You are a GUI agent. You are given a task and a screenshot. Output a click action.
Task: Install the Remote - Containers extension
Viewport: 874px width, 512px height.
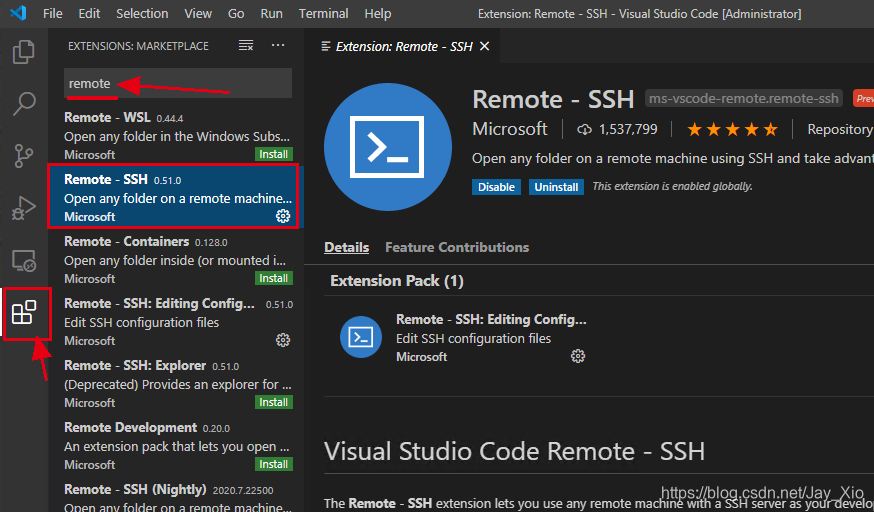pos(274,278)
